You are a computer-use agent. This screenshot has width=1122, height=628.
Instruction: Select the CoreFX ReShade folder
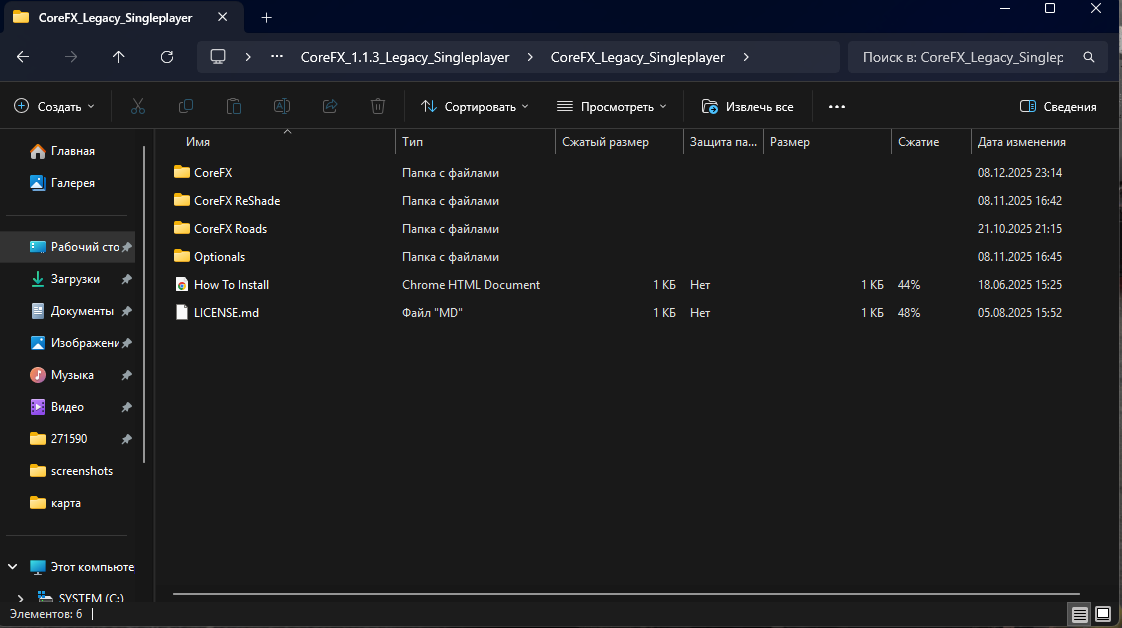pyautogui.click(x=237, y=201)
